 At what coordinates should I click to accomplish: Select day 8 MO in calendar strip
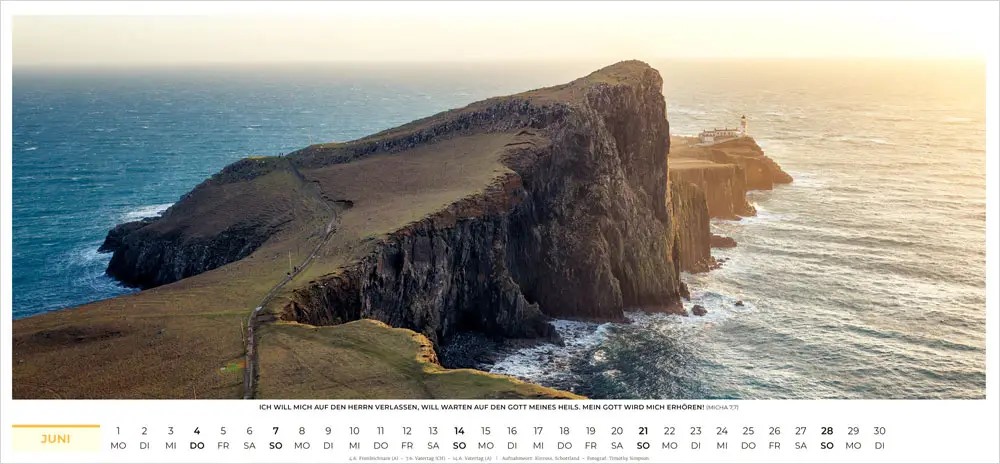pyautogui.click(x=302, y=438)
